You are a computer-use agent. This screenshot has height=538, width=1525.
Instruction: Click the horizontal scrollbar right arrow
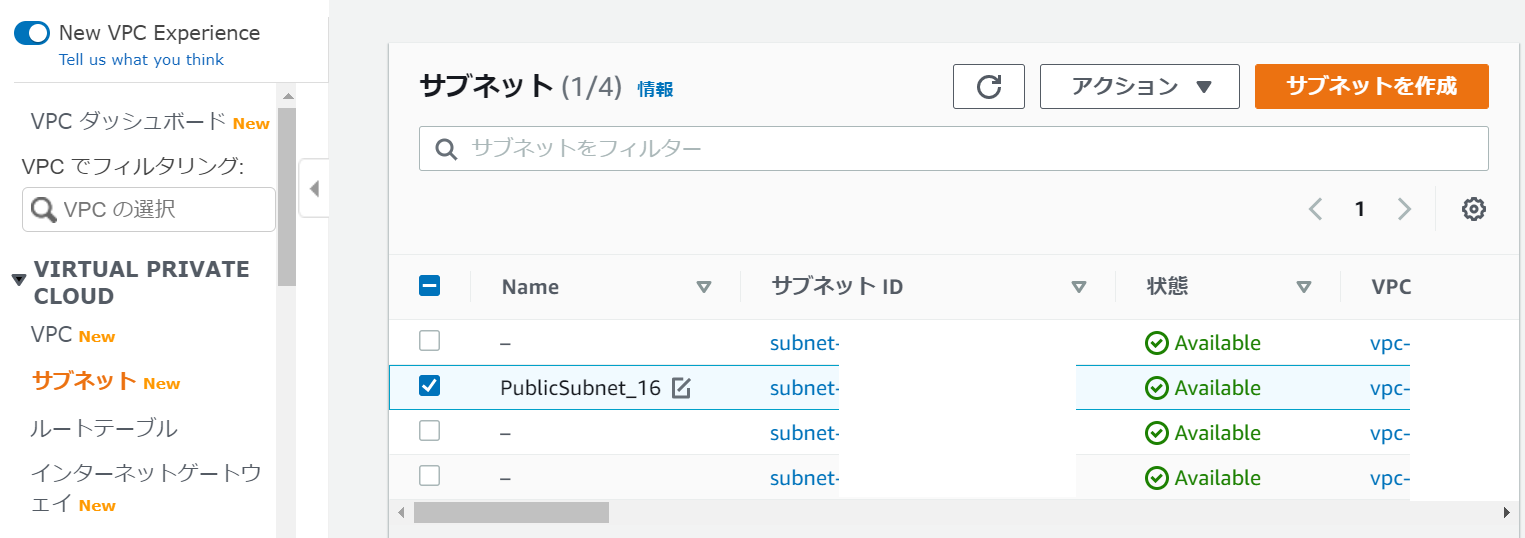point(1507,513)
